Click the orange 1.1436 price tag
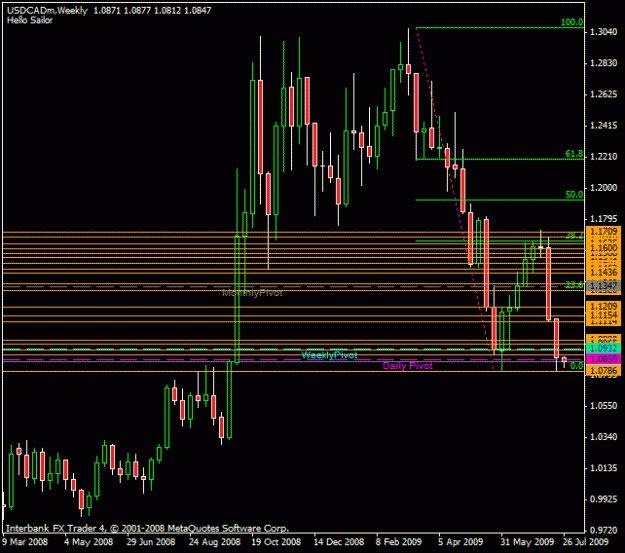 click(603, 273)
